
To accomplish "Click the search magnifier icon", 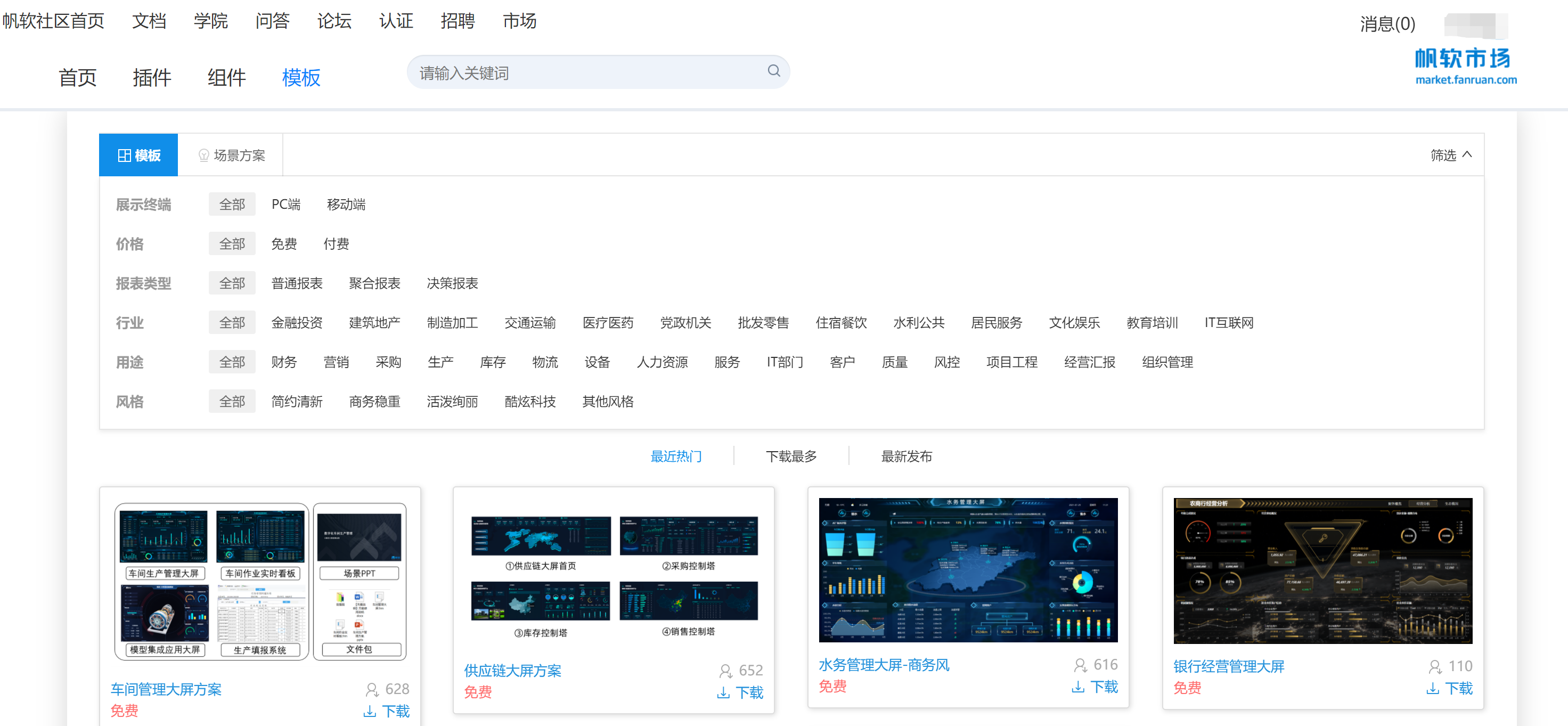I will click(x=773, y=71).
